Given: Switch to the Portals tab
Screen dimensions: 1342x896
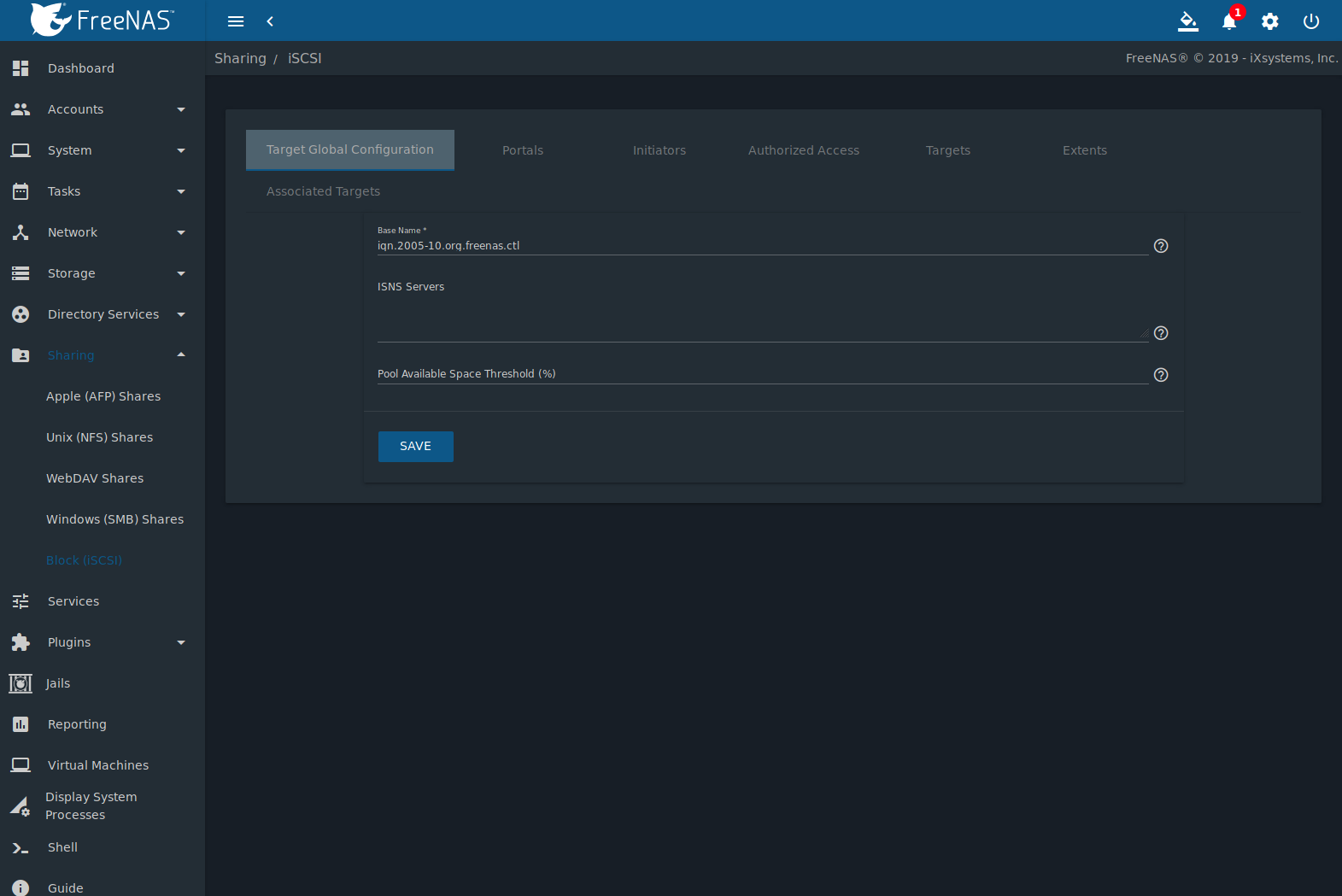Looking at the screenshot, I should (523, 150).
